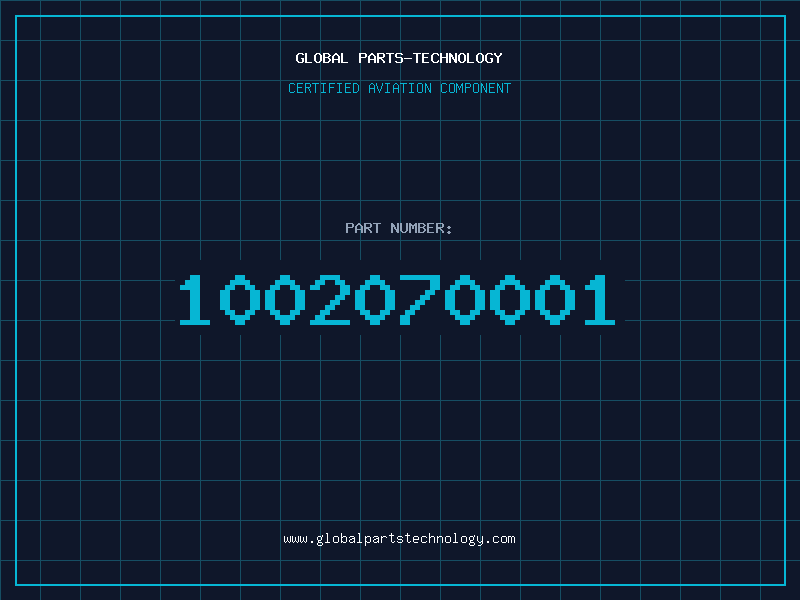The width and height of the screenshot is (800, 600).
Task: Select the CERTIFIED AVIATION COMPONENT subtitle
Action: pyautogui.click(x=399, y=88)
